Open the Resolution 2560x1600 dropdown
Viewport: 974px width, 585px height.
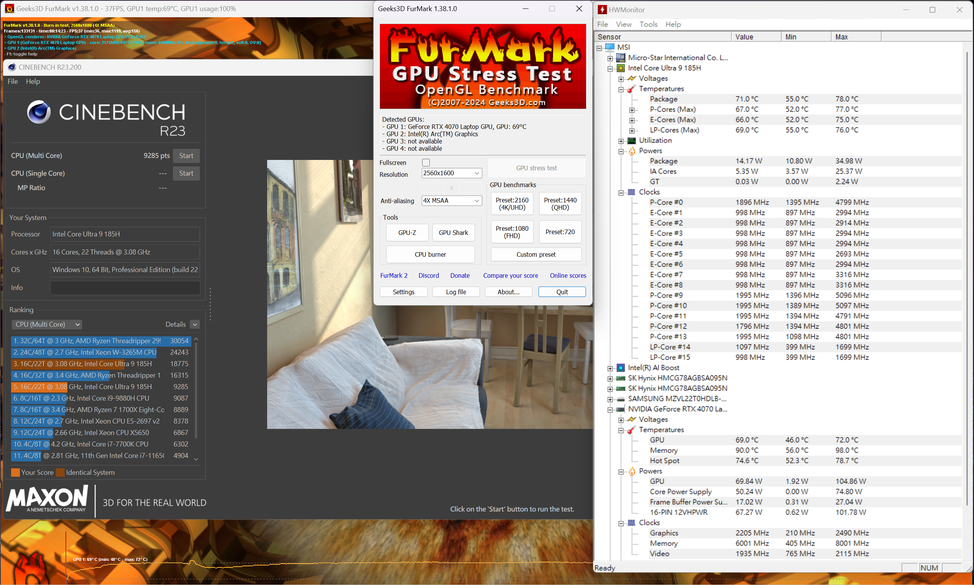coord(452,173)
